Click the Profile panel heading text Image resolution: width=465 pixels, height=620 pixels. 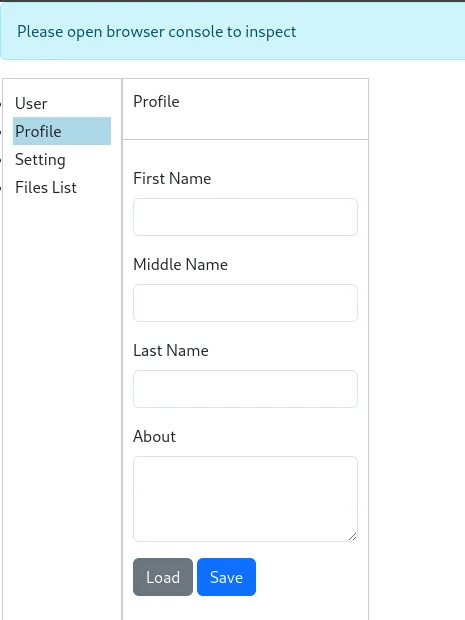pyautogui.click(x=156, y=102)
